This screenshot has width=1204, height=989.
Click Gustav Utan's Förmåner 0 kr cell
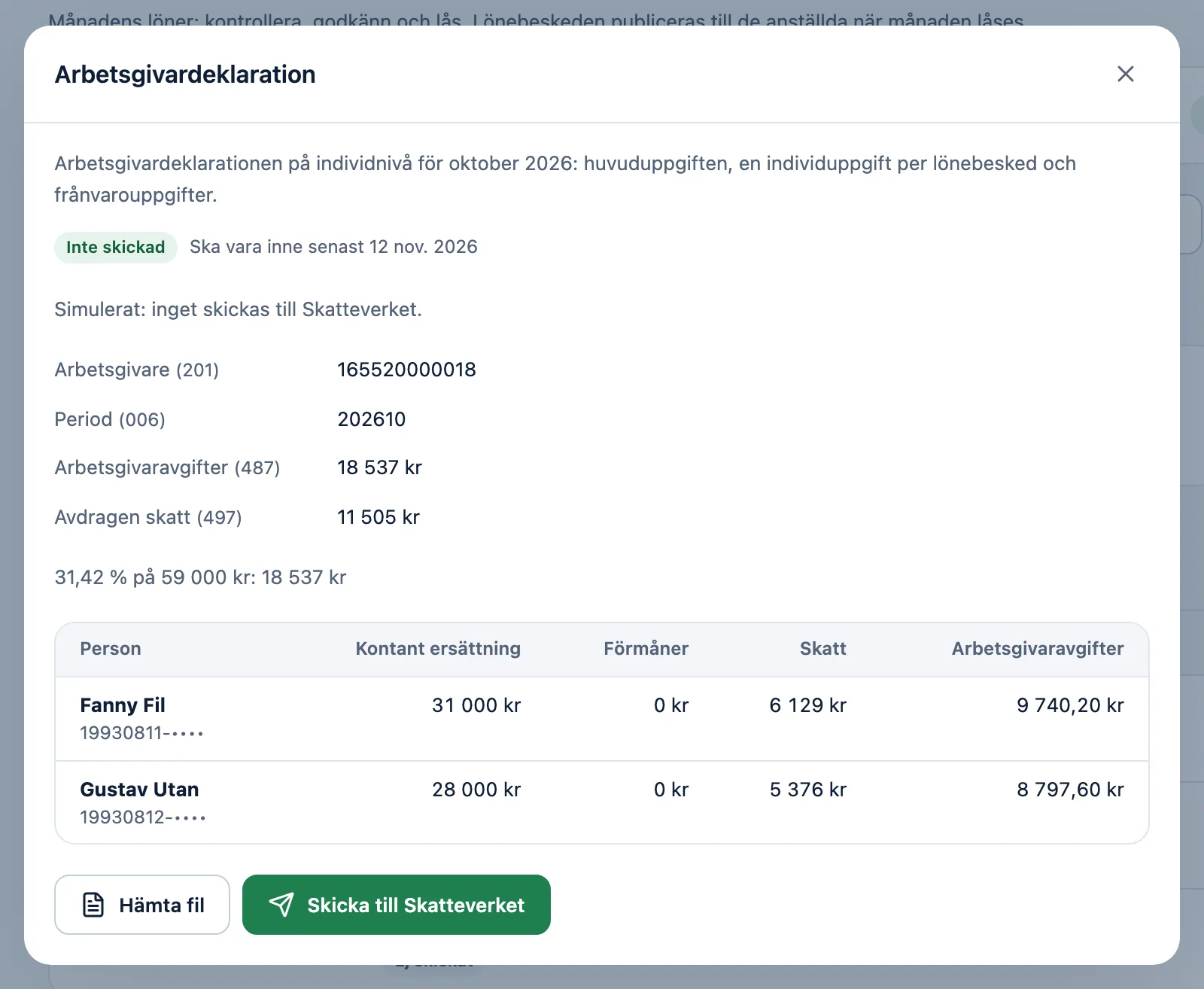(x=671, y=790)
